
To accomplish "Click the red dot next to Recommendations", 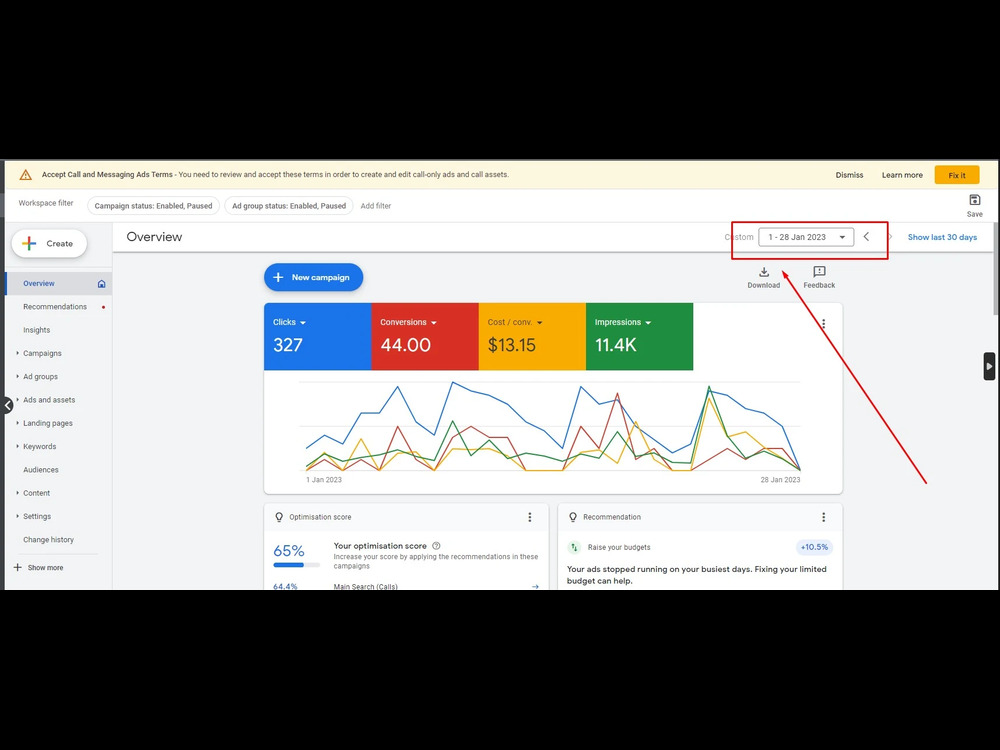I will 103,307.
